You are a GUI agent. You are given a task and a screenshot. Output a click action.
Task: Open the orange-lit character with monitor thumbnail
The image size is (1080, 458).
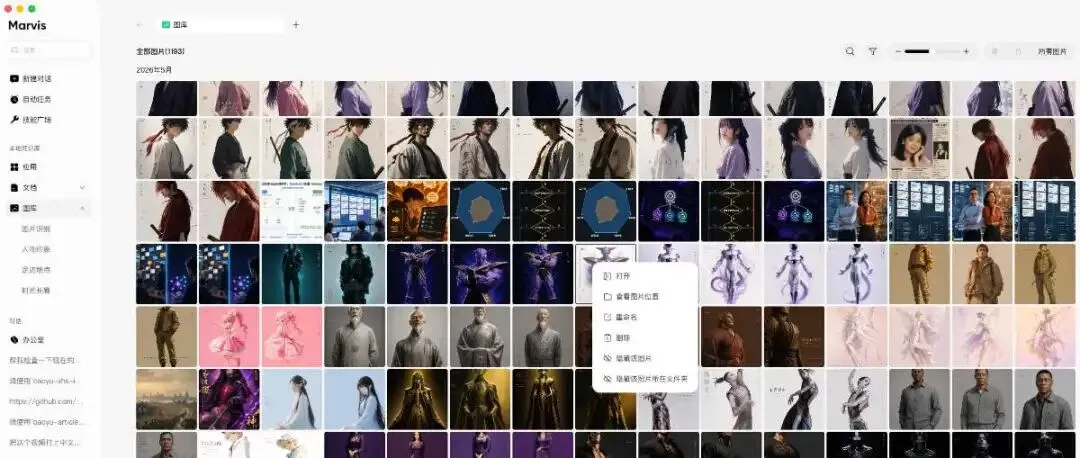click(417, 211)
